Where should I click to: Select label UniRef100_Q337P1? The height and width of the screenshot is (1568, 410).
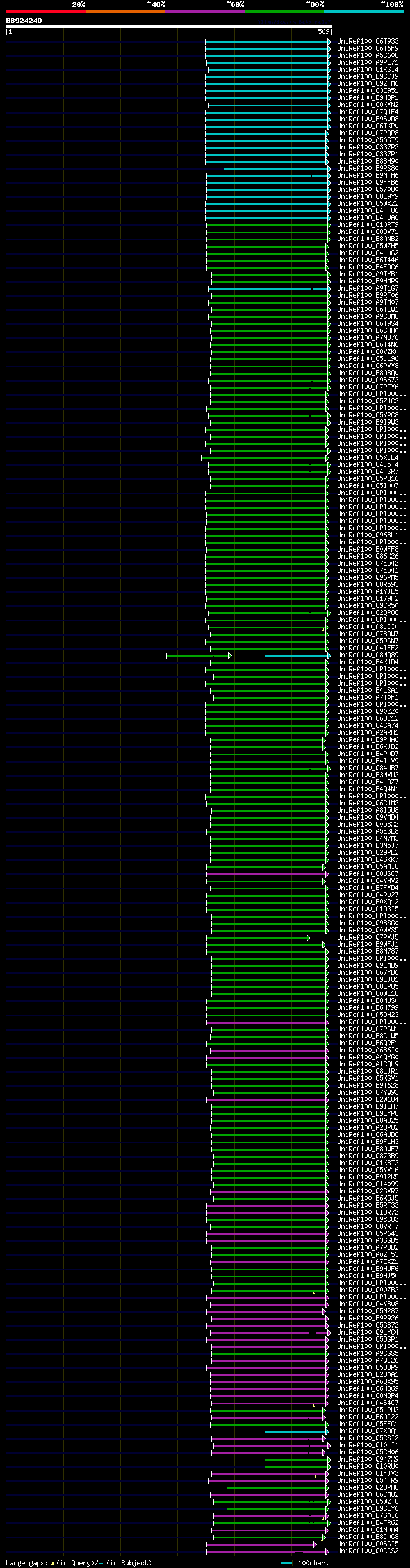click(x=368, y=154)
